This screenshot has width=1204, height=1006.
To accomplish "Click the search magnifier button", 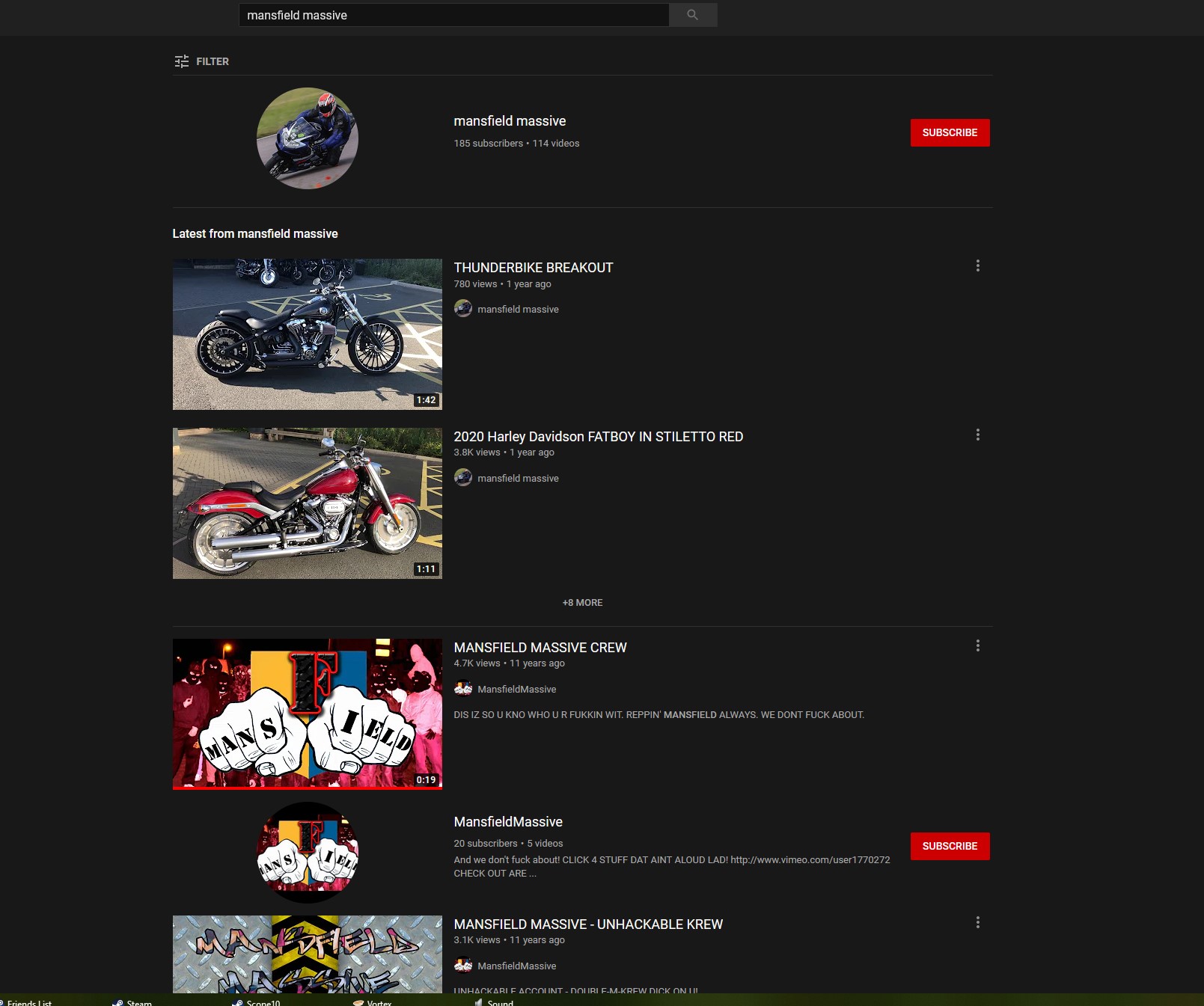I will point(693,15).
